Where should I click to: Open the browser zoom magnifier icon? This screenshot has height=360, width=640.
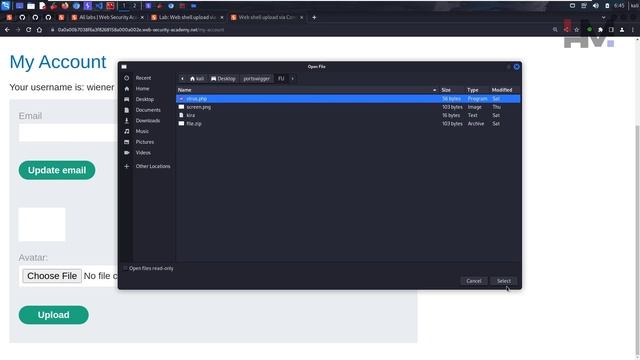(x=555, y=30)
